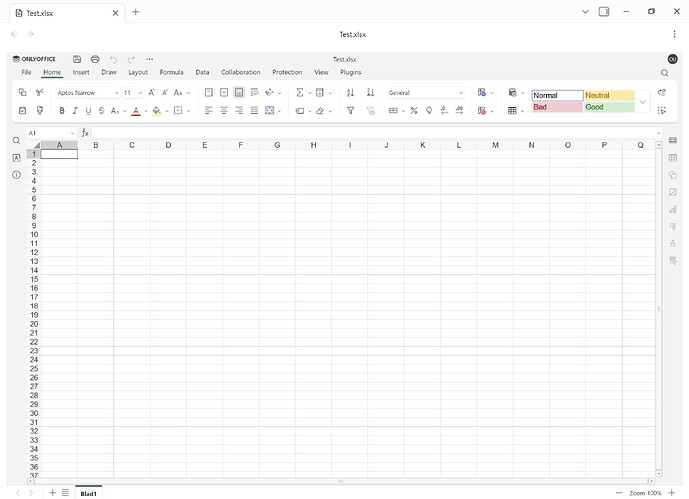Image resolution: width=689 pixels, height=499 pixels.
Task: Expand the formula bar with right chevron
Action: pos(658,133)
